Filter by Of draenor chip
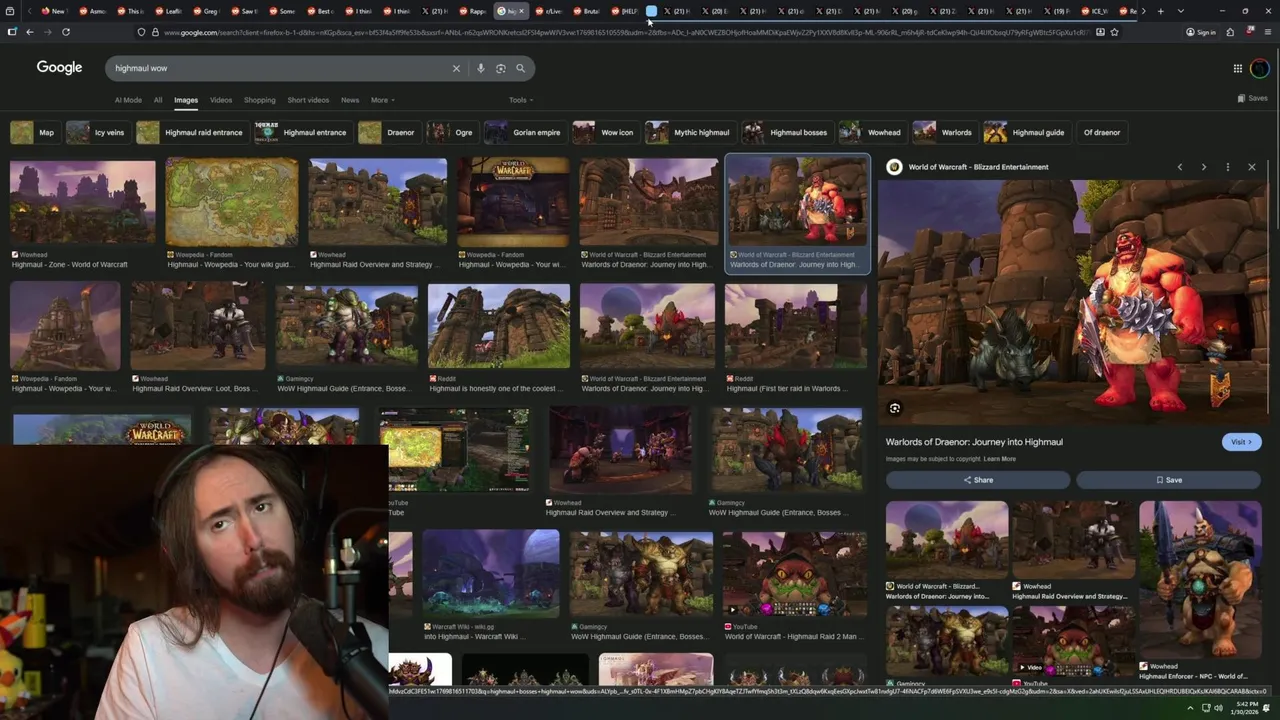 (x=1102, y=132)
